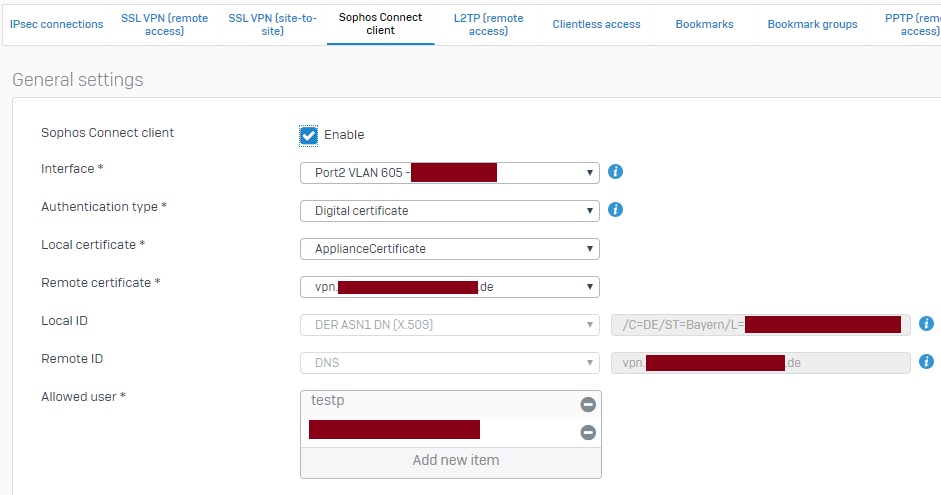The width and height of the screenshot is (941, 495).
Task: Go to L2TP (remote access) tab
Action: tap(489, 25)
